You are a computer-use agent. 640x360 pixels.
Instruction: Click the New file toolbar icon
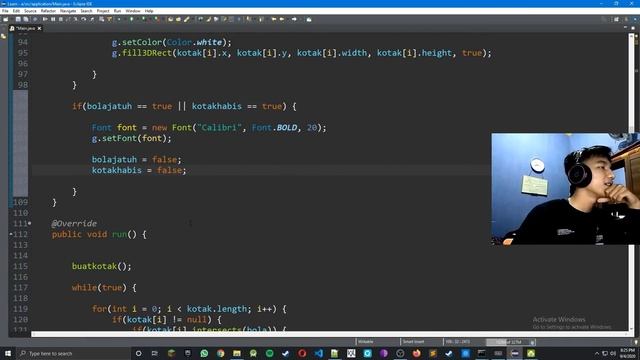tap(6, 19)
